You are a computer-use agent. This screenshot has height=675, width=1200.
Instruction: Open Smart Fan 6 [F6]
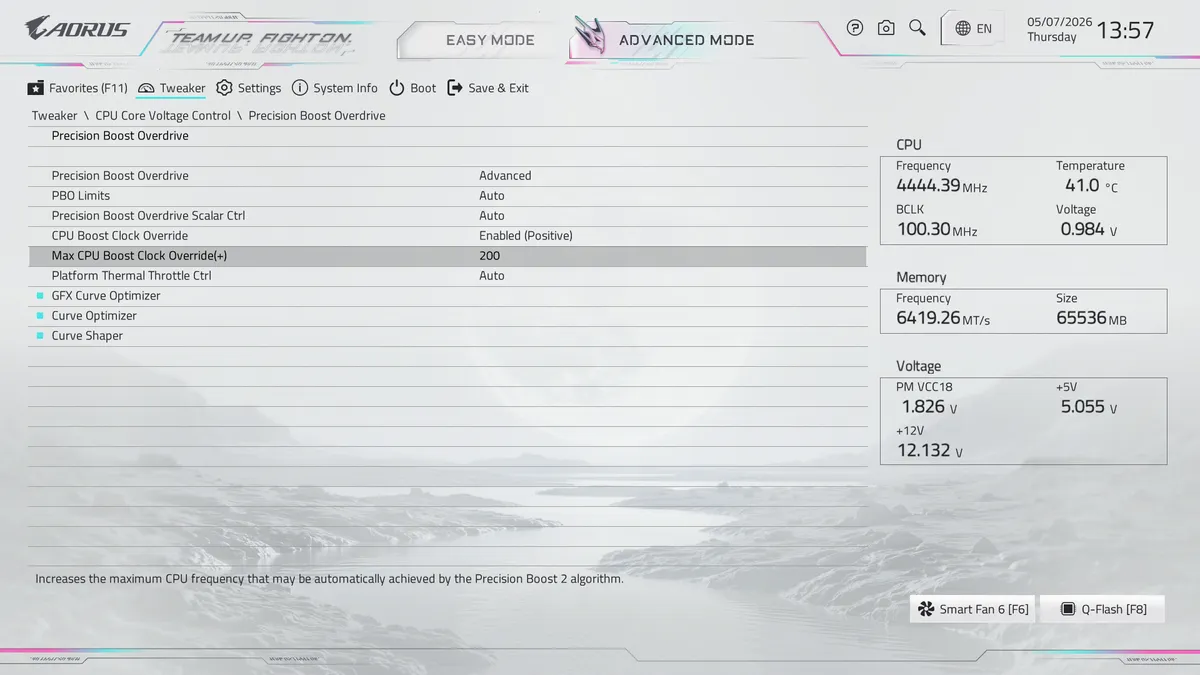click(x=972, y=609)
